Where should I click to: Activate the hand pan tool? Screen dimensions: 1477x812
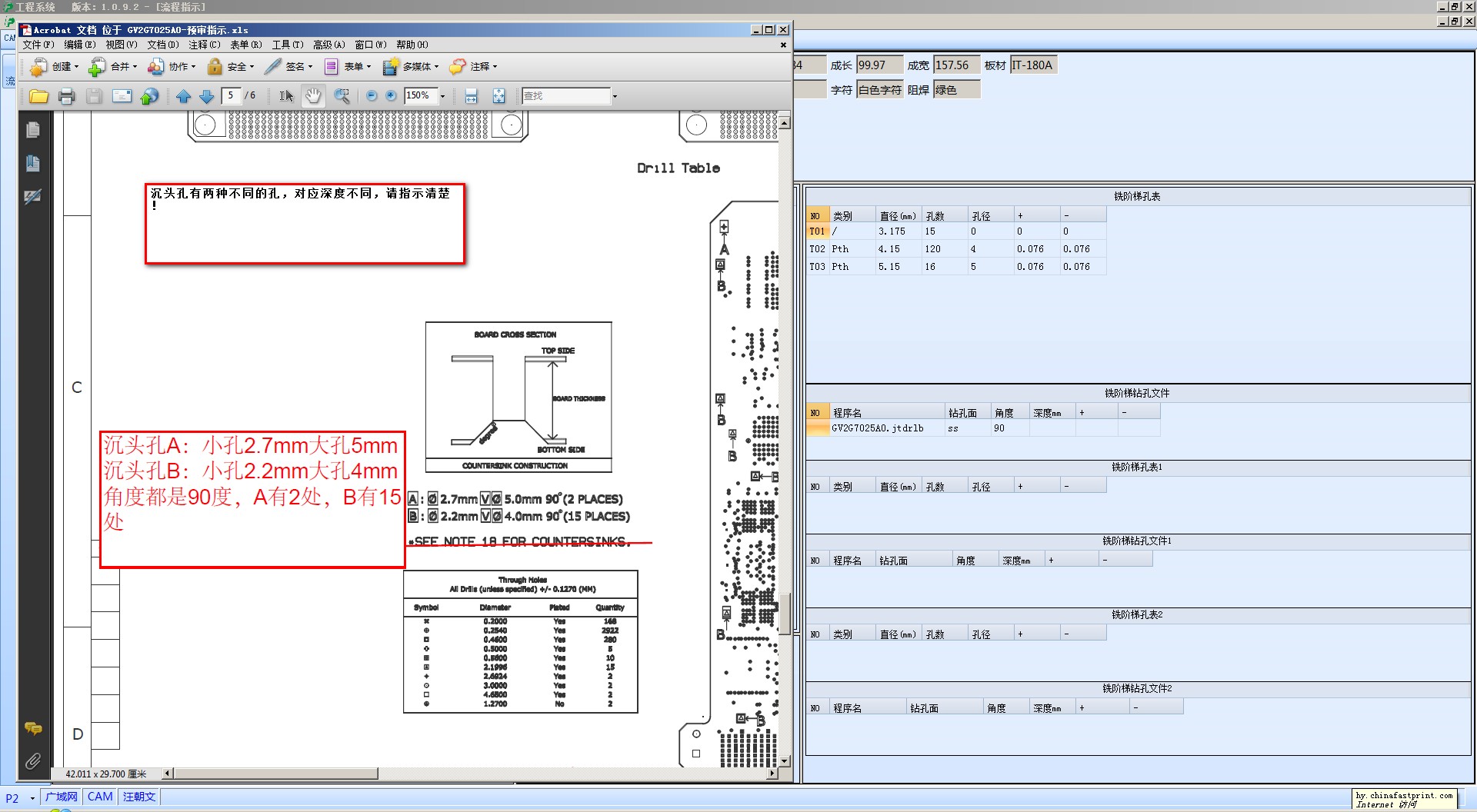tap(313, 96)
